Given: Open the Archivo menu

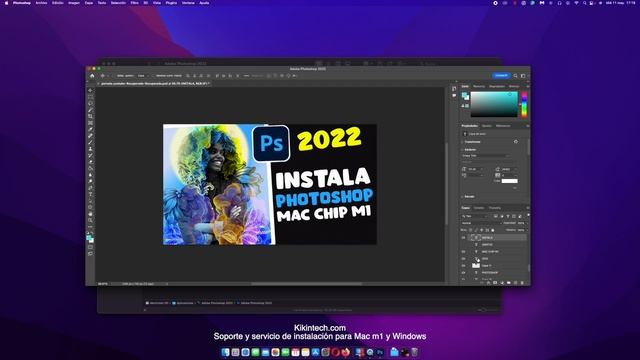Looking at the screenshot, I should (x=41, y=3).
